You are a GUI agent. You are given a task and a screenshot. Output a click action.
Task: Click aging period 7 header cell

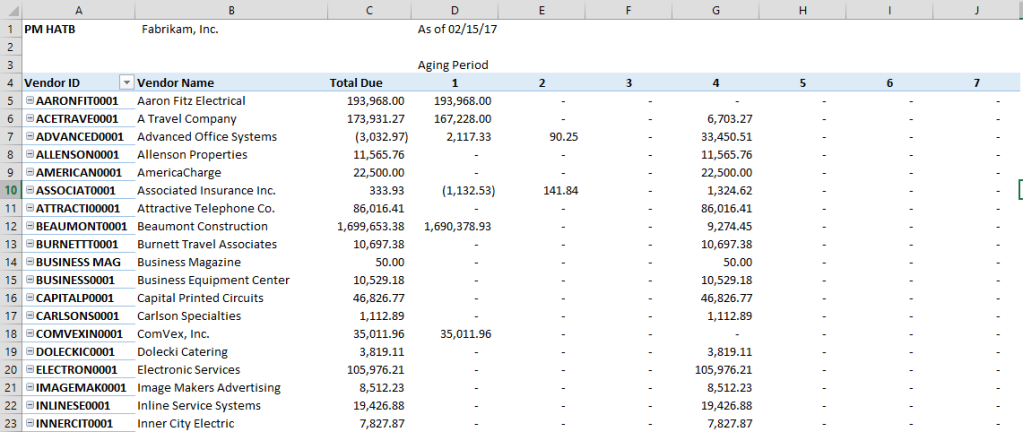pos(977,83)
